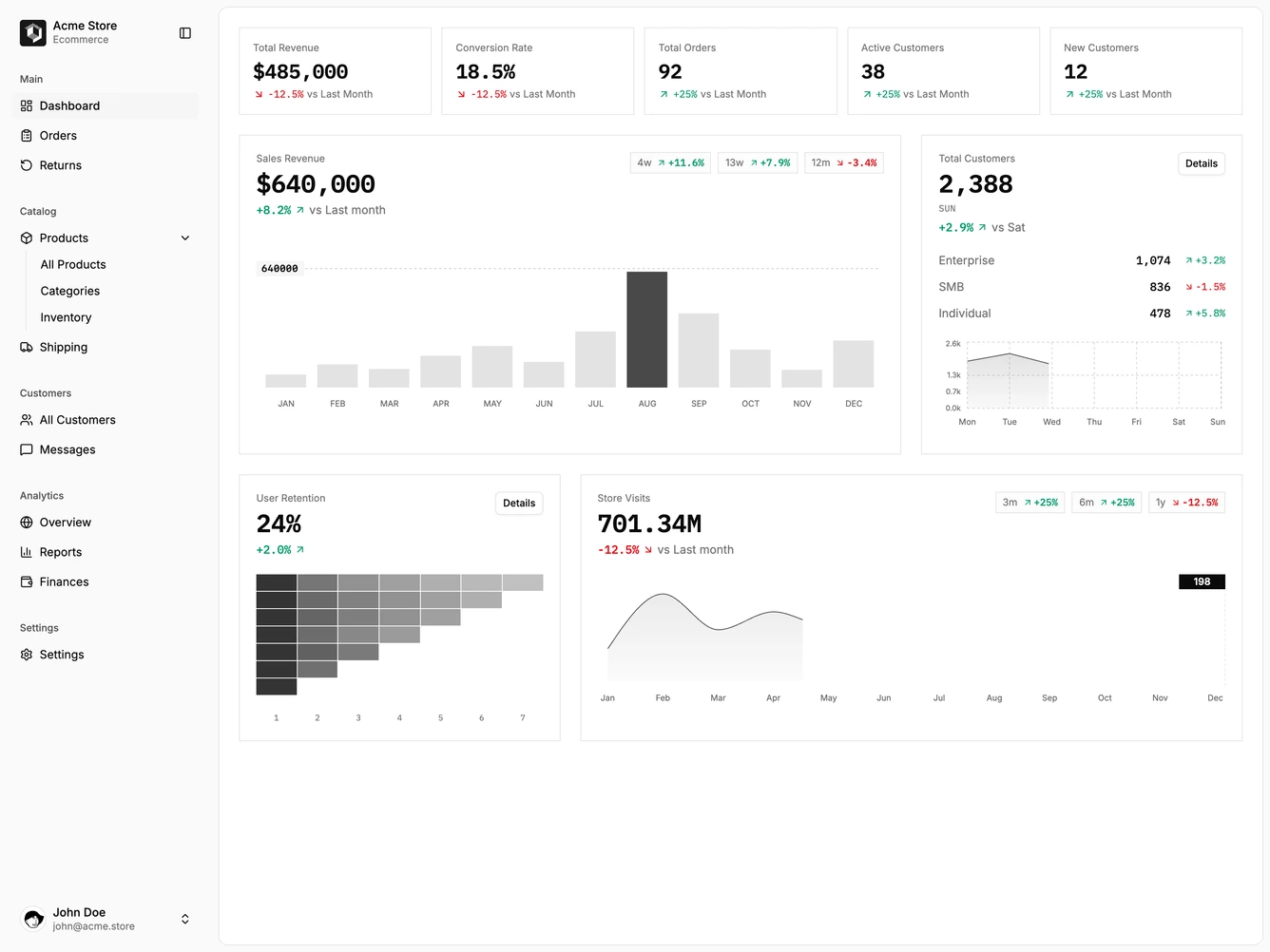Click the Individual value 478
The image size is (1270, 952).
pyautogui.click(x=1160, y=314)
